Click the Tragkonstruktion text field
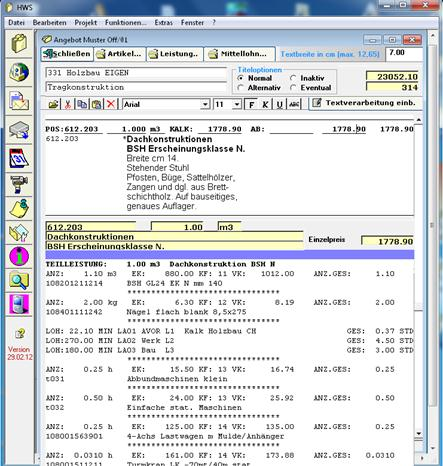Screen dimensions: 443x466 pos(136,87)
